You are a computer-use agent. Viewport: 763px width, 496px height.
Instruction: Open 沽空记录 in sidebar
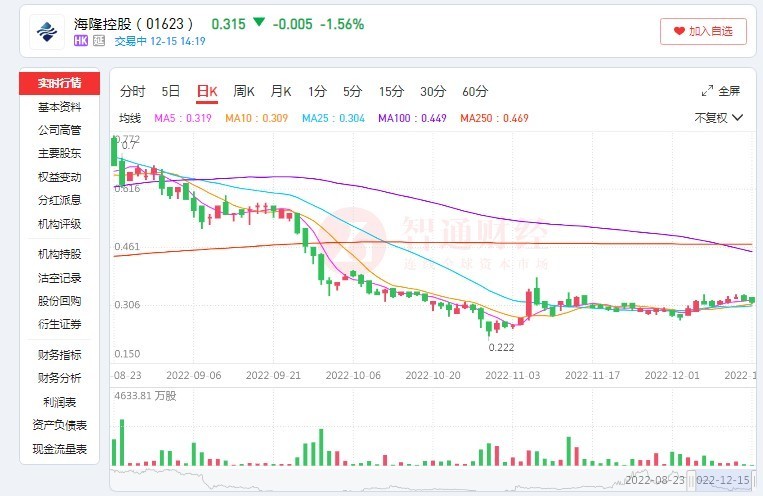59,278
